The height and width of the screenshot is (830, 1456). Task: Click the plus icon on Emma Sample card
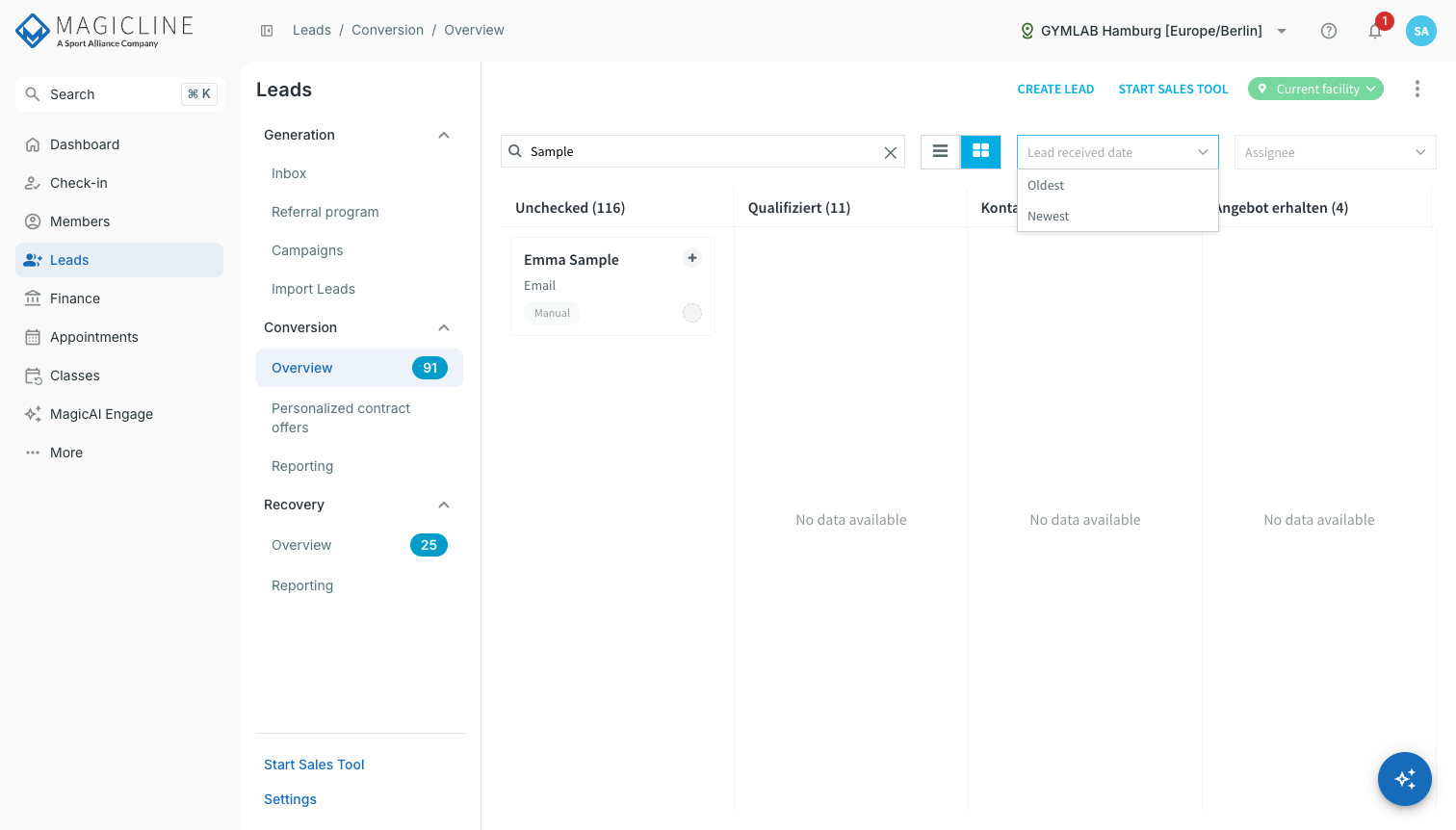point(692,258)
